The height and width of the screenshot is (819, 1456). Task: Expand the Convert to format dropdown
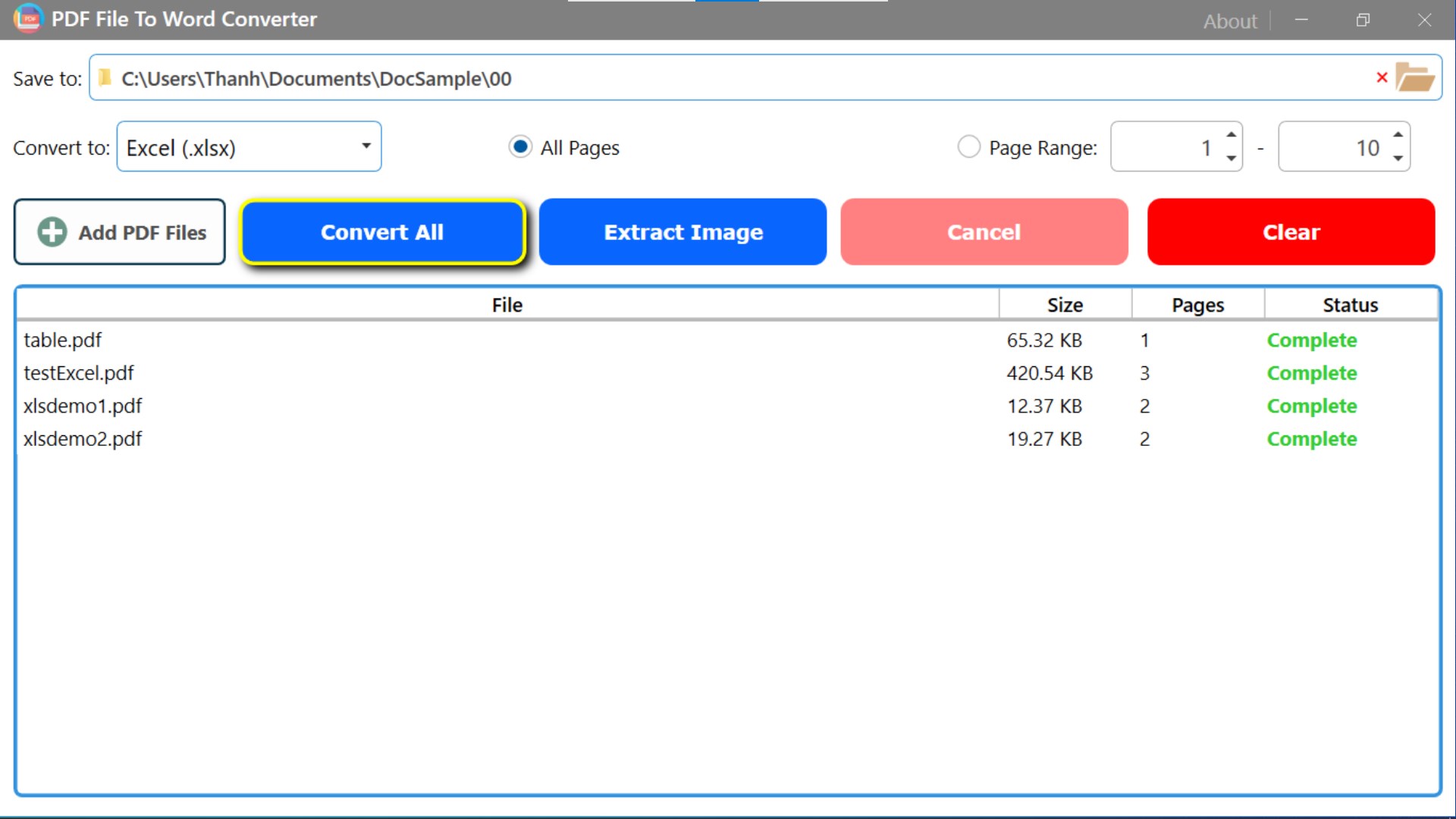(249, 146)
